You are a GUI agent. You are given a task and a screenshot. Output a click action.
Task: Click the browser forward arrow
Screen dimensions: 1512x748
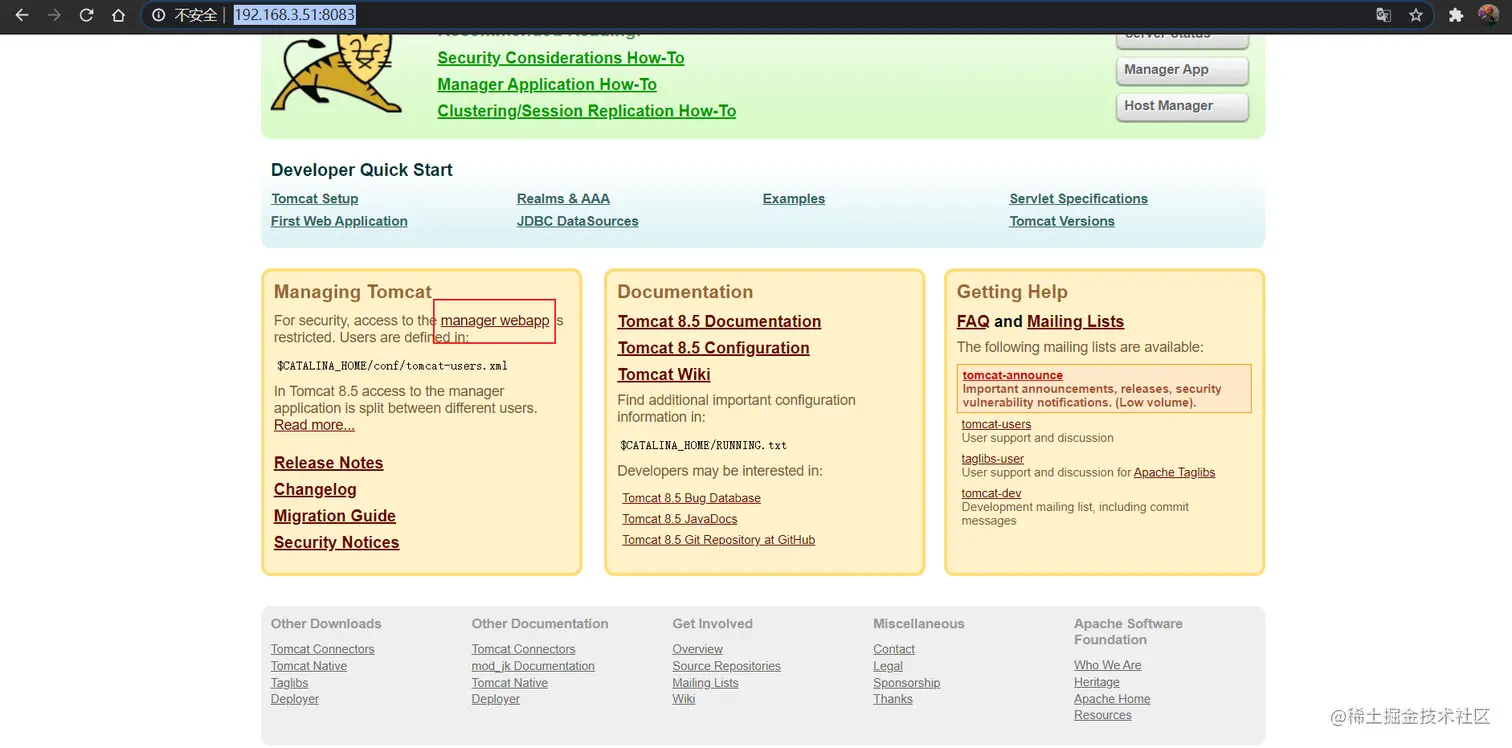pos(54,15)
